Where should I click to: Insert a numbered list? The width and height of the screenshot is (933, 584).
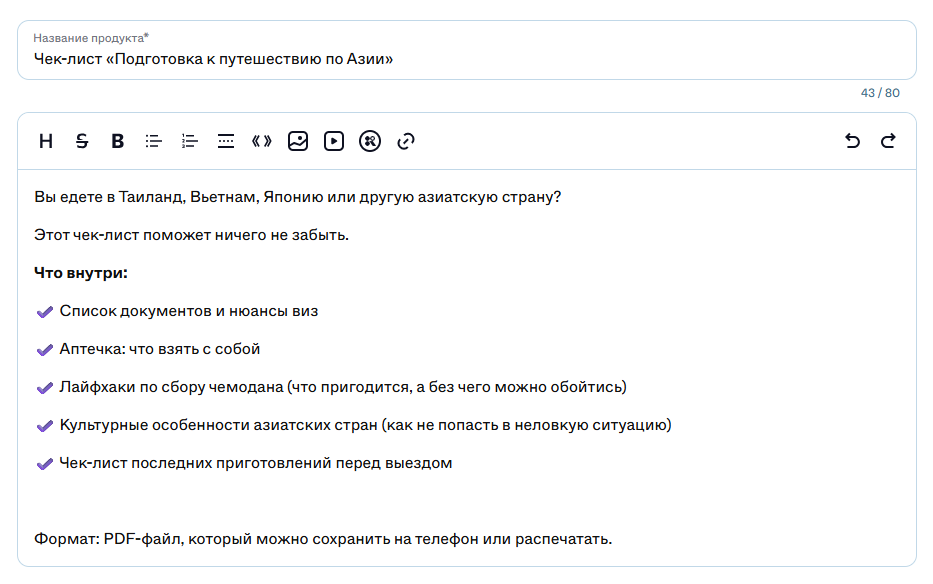pyautogui.click(x=190, y=141)
